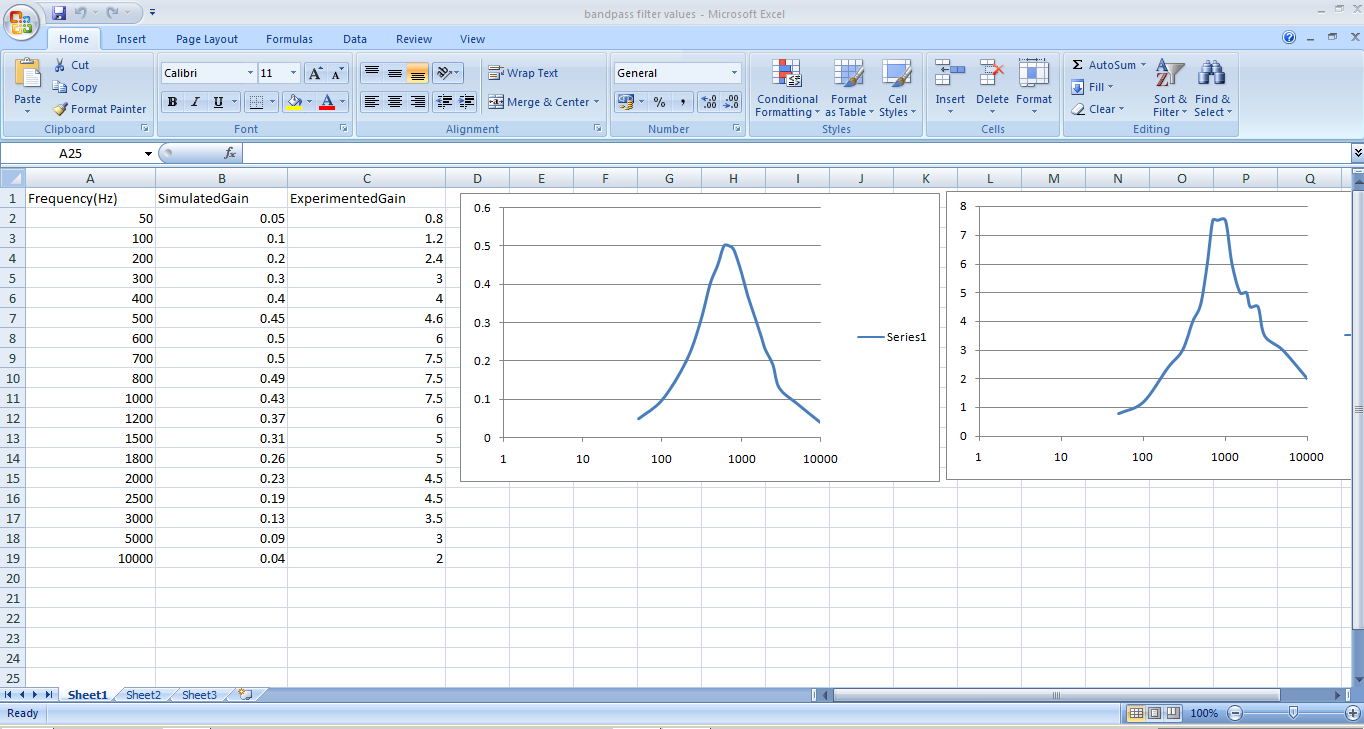Open Excel Help question mark icon
This screenshot has width=1364, height=729.
(1289, 38)
